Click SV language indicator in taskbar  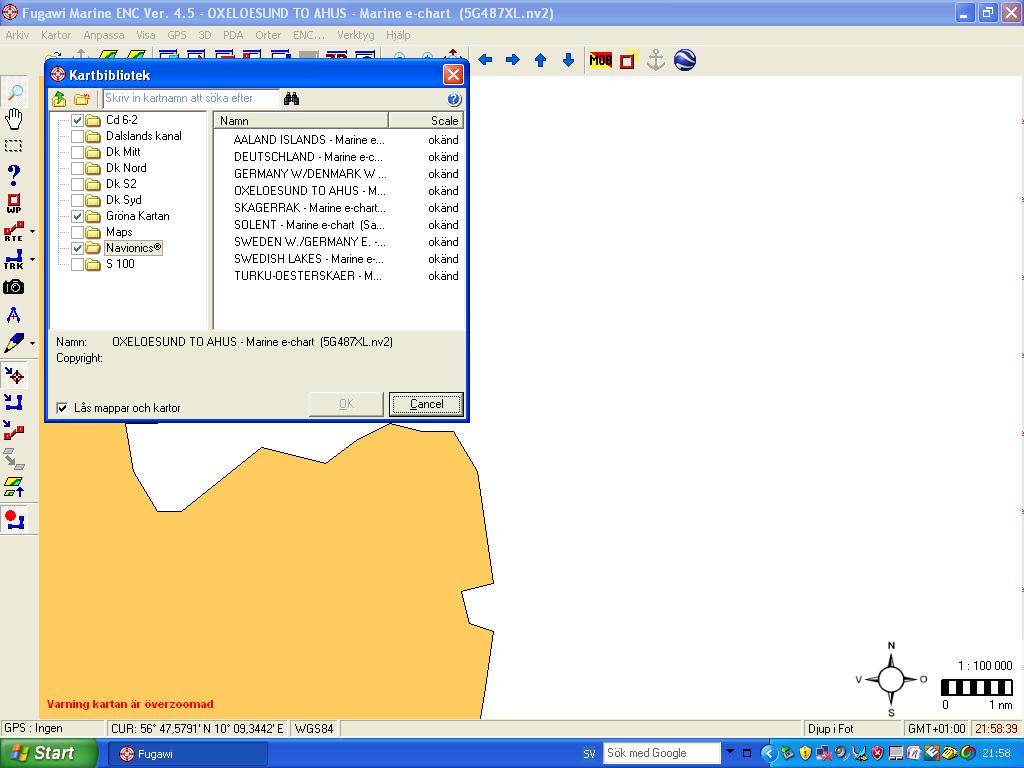click(x=589, y=754)
